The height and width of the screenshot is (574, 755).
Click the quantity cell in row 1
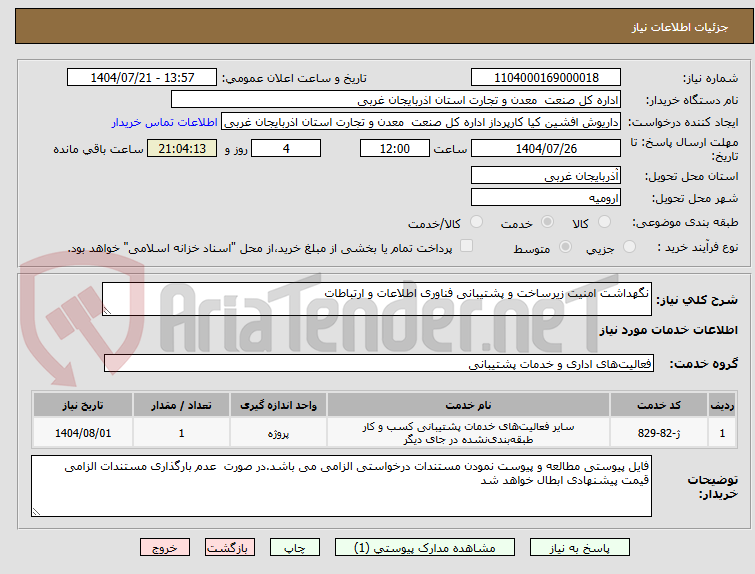point(181,433)
